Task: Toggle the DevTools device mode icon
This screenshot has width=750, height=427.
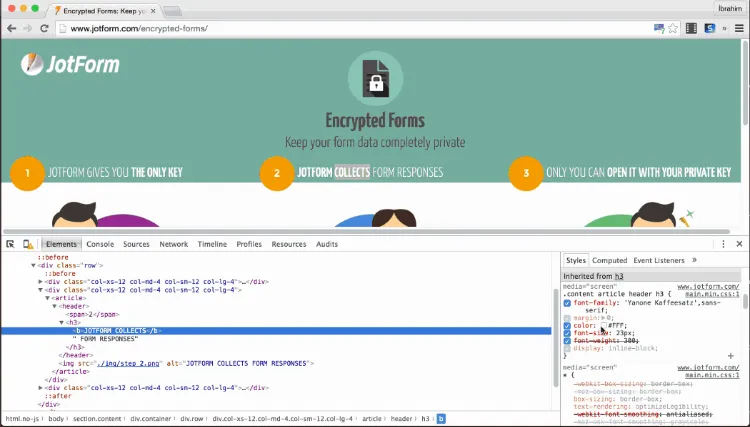Action: tap(28, 244)
